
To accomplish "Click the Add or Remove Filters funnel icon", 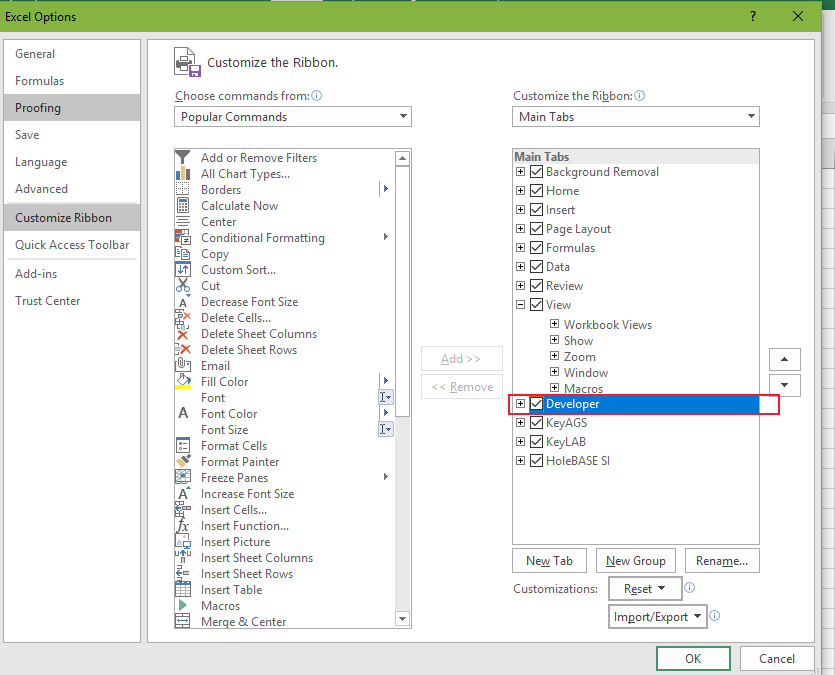I will (183, 158).
